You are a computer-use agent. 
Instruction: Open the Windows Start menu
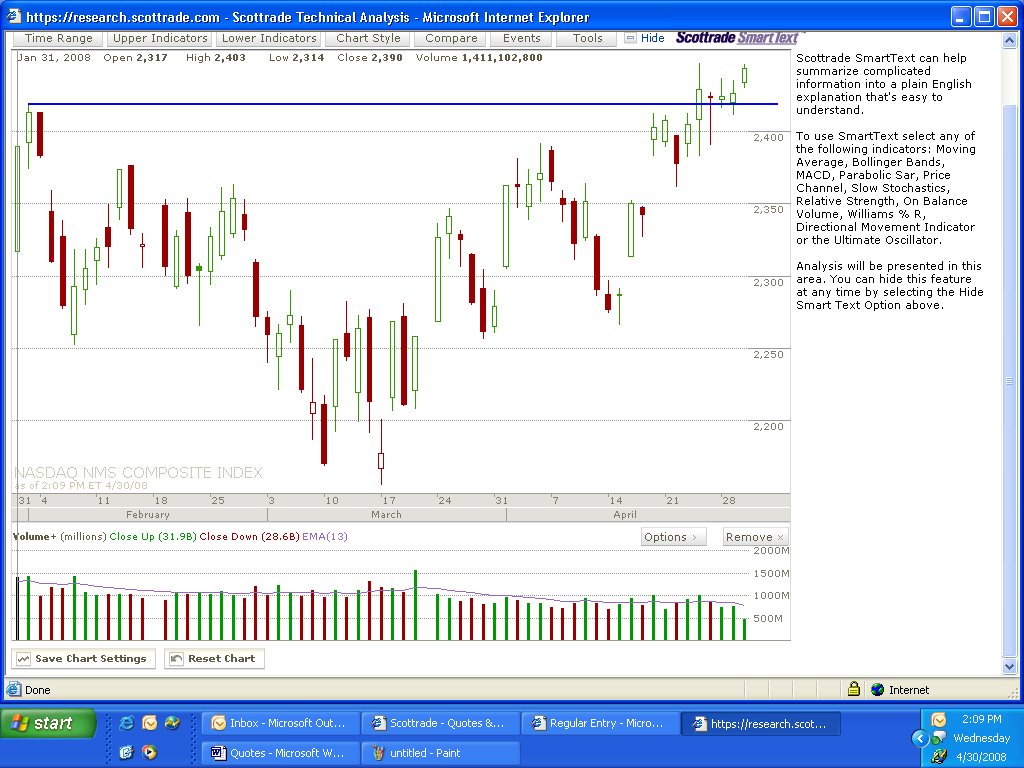tap(48, 723)
